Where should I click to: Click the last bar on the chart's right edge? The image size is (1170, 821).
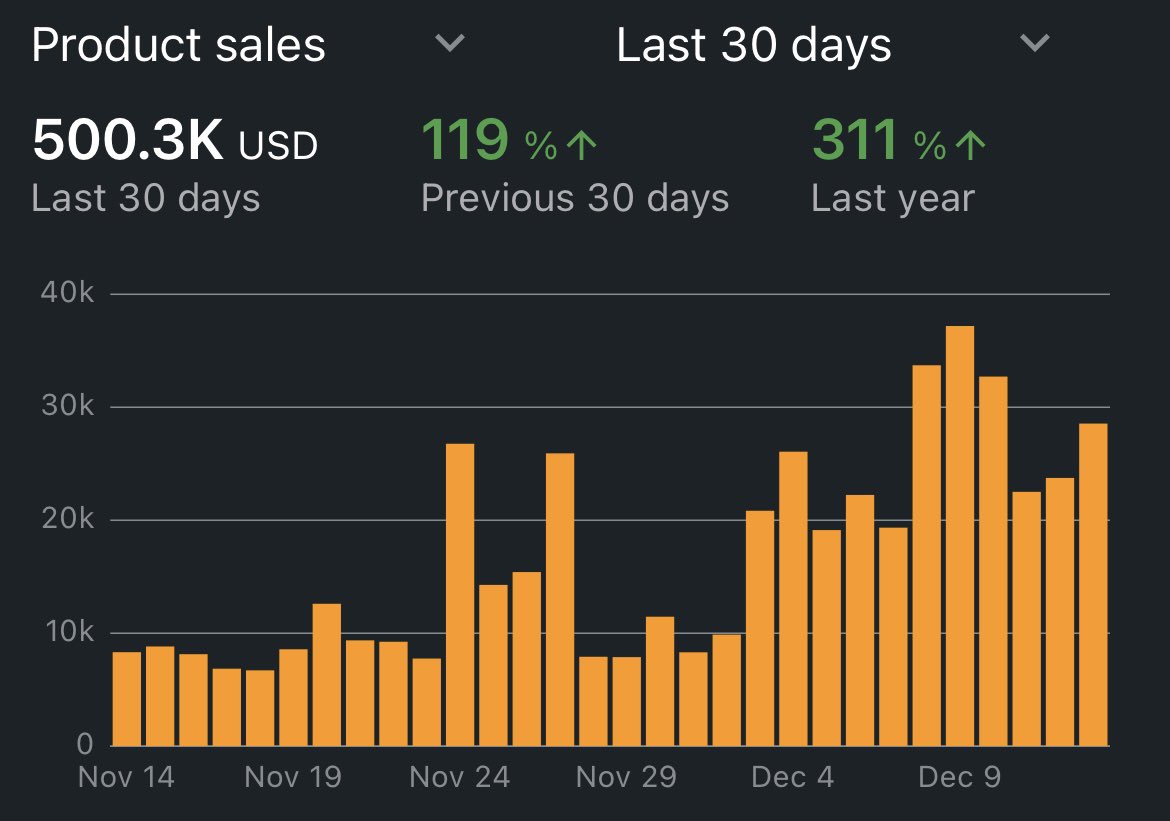pos(1091,585)
